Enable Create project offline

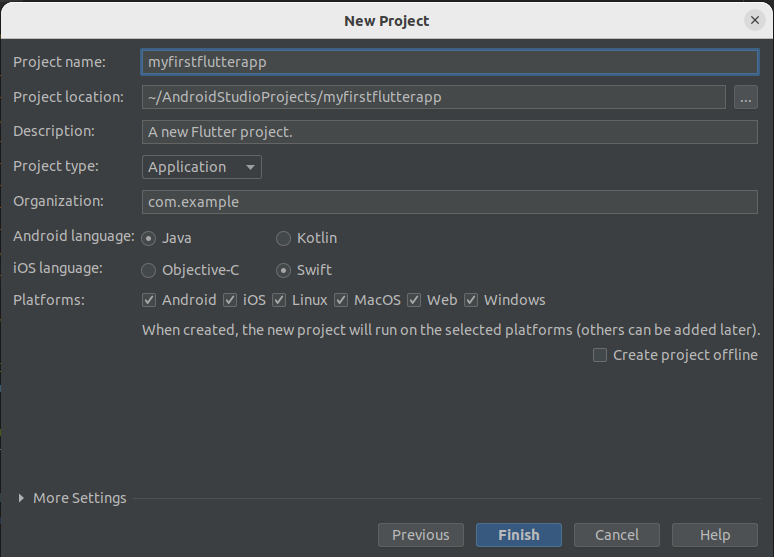[600, 355]
